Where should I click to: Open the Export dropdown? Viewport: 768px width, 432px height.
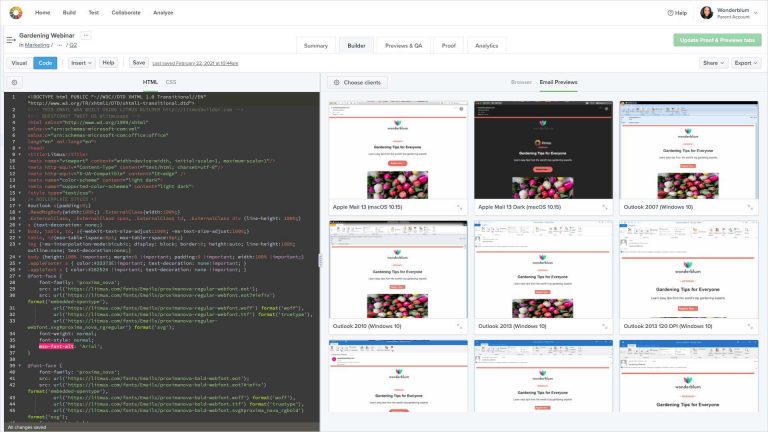tap(746, 63)
